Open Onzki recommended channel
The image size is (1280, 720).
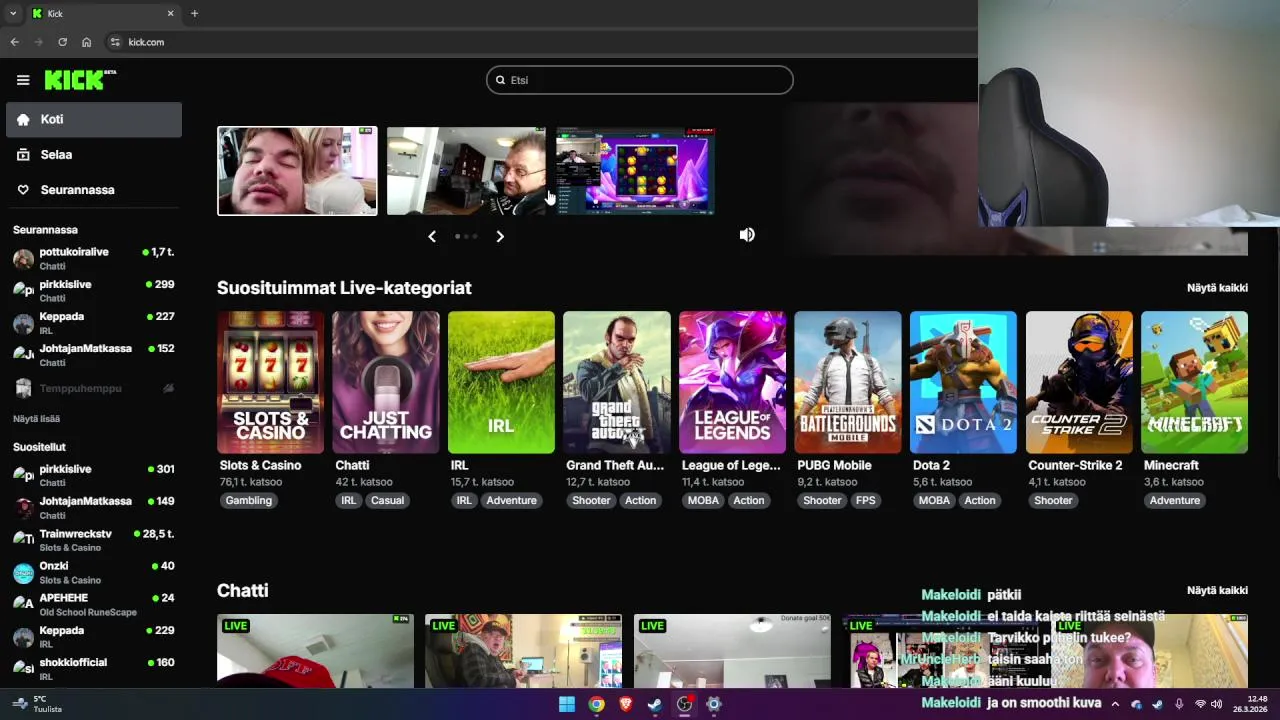94,572
